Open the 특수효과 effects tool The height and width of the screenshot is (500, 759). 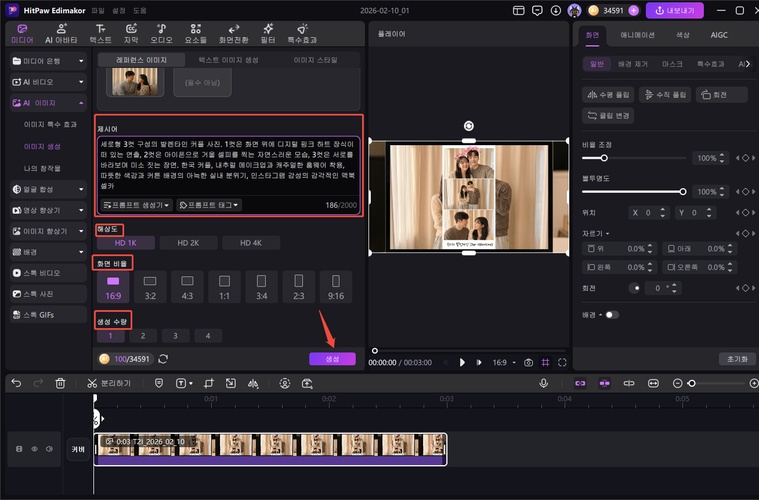tap(302, 34)
